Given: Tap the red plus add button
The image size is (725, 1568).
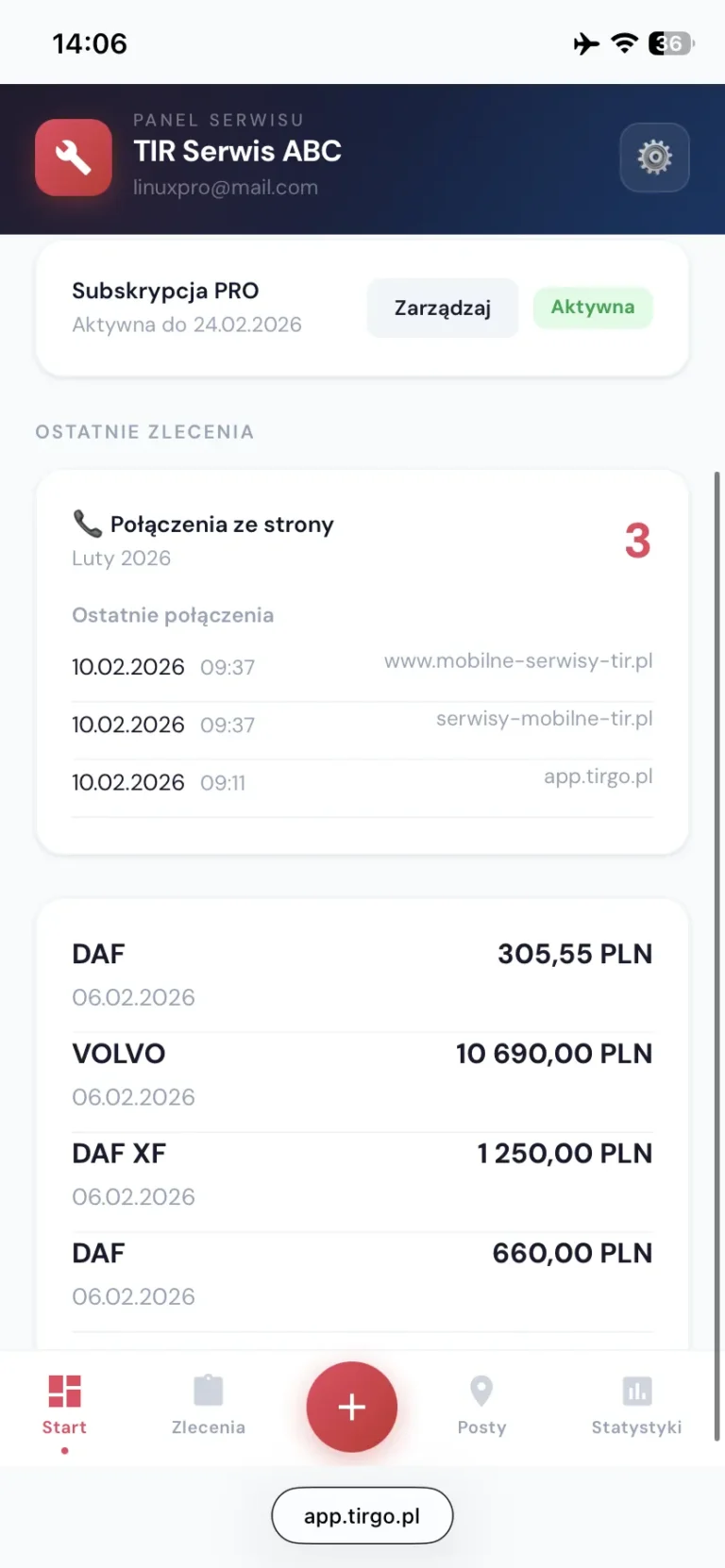Looking at the screenshot, I should coord(351,1407).
